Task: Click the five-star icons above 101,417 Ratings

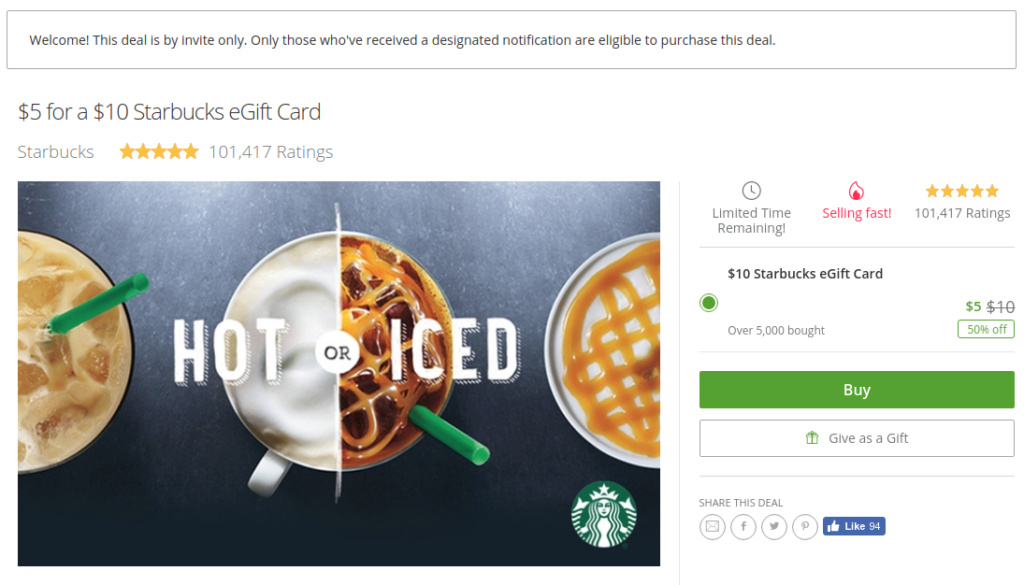Action: click(961, 190)
